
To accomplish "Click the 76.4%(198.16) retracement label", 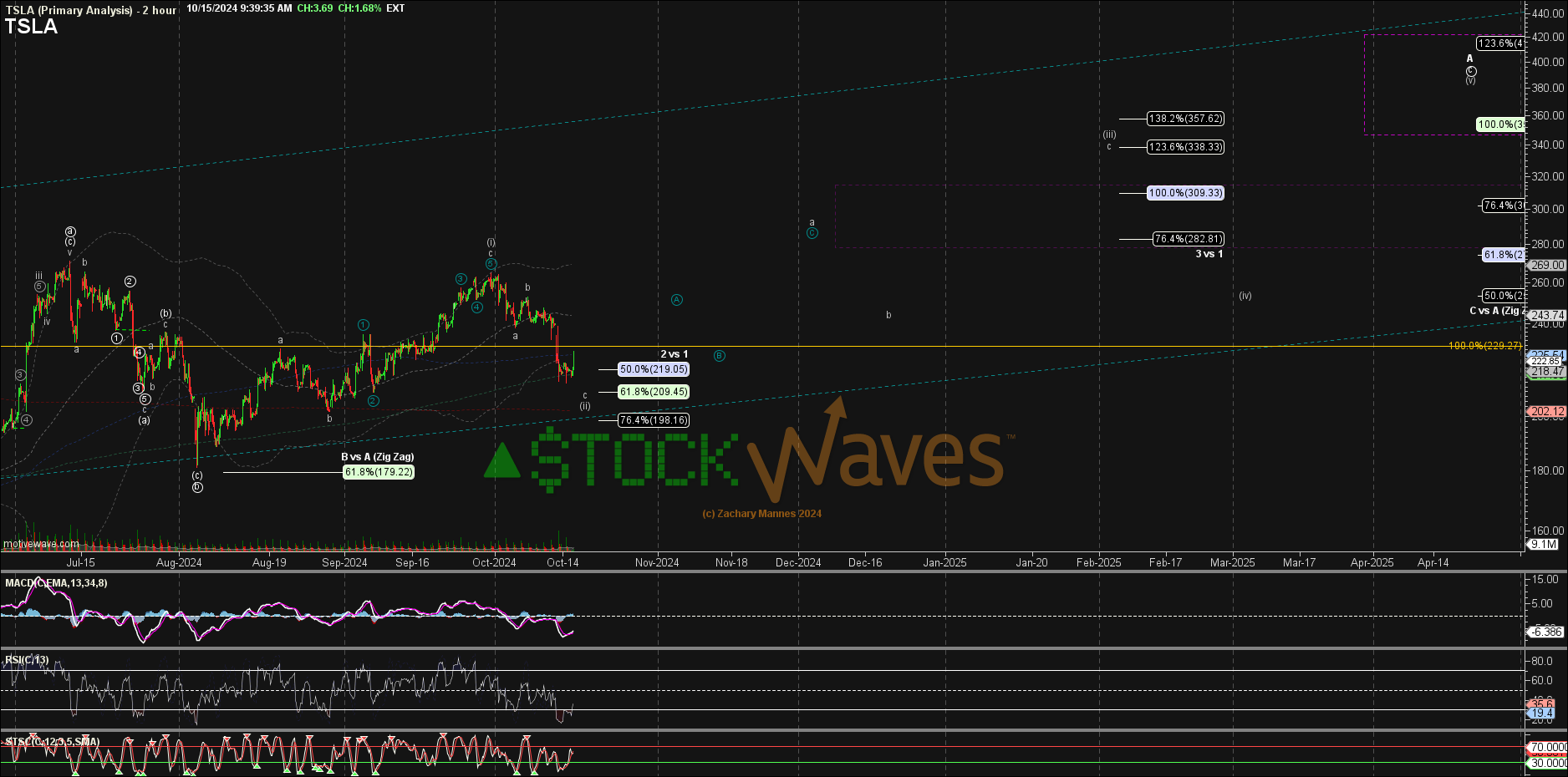I will pyautogui.click(x=654, y=420).
